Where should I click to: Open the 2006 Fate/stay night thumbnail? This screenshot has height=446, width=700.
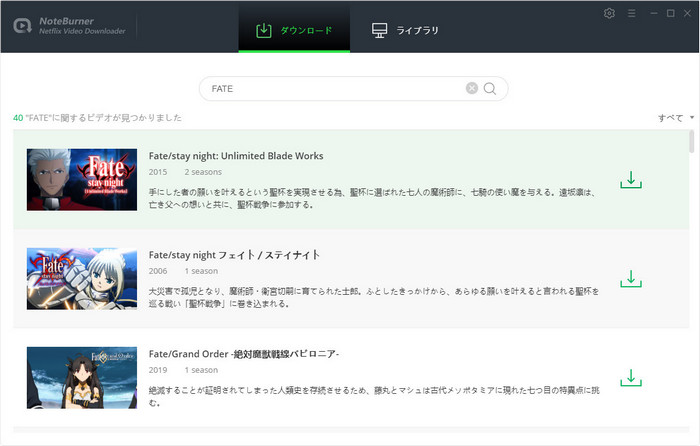[82, 279]
